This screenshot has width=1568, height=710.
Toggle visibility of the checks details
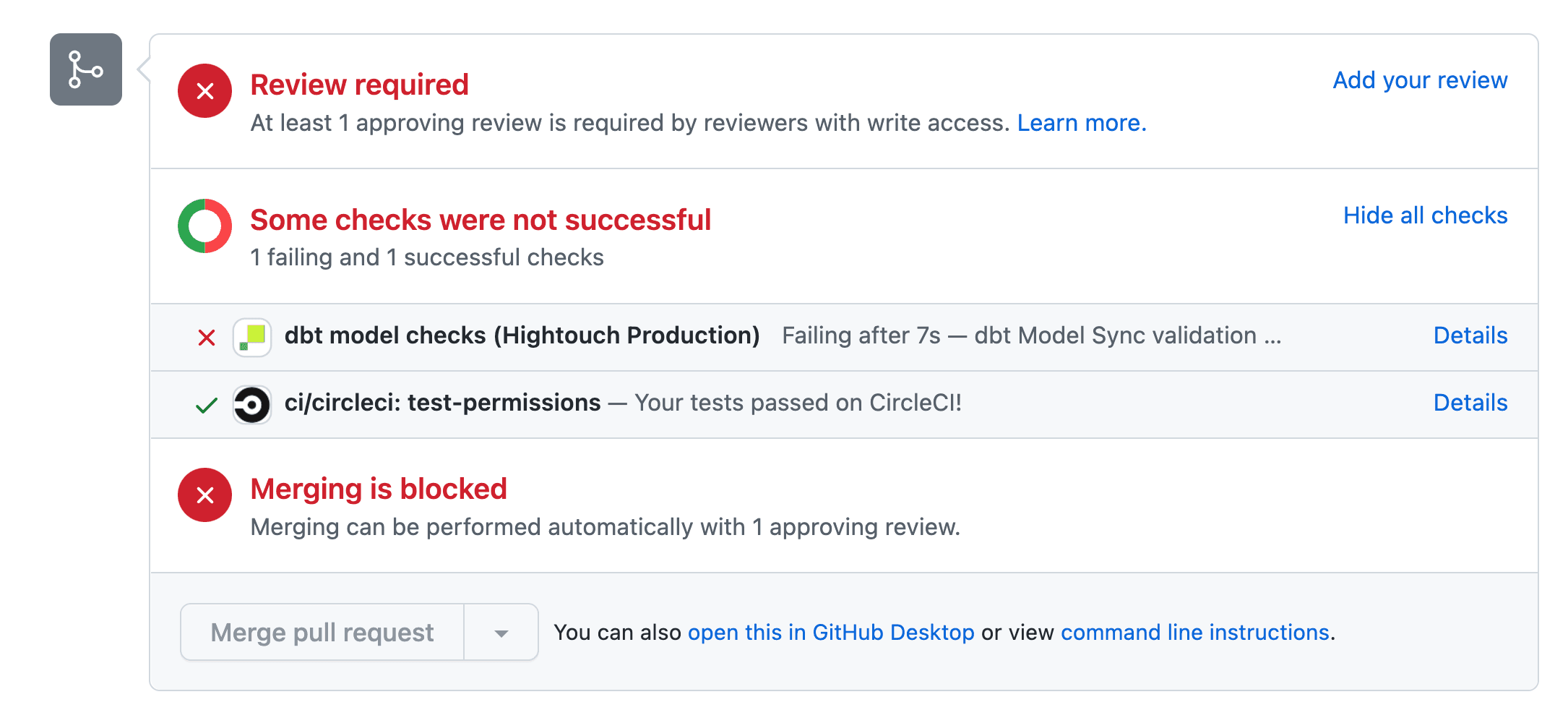[x=1425, y=215]
